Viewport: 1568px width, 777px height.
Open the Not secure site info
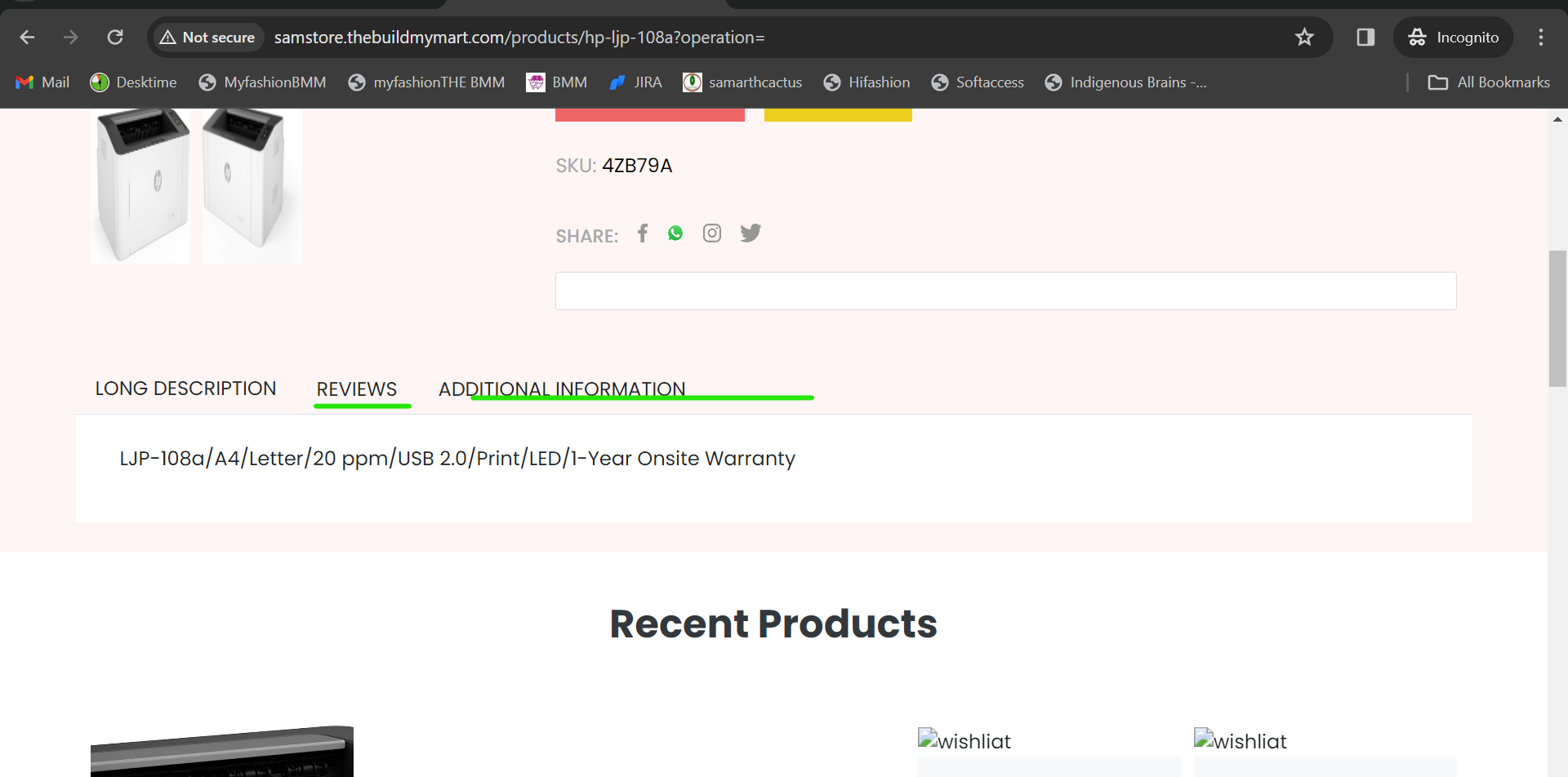click(x=208, y=38)
